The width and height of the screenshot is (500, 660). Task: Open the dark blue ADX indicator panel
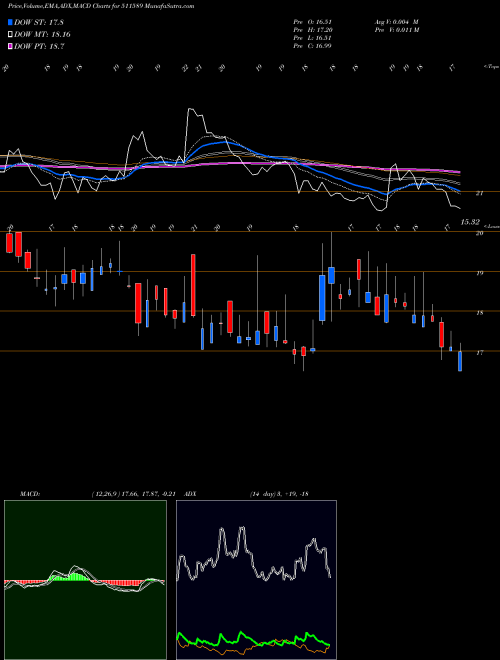coord(256,580)
